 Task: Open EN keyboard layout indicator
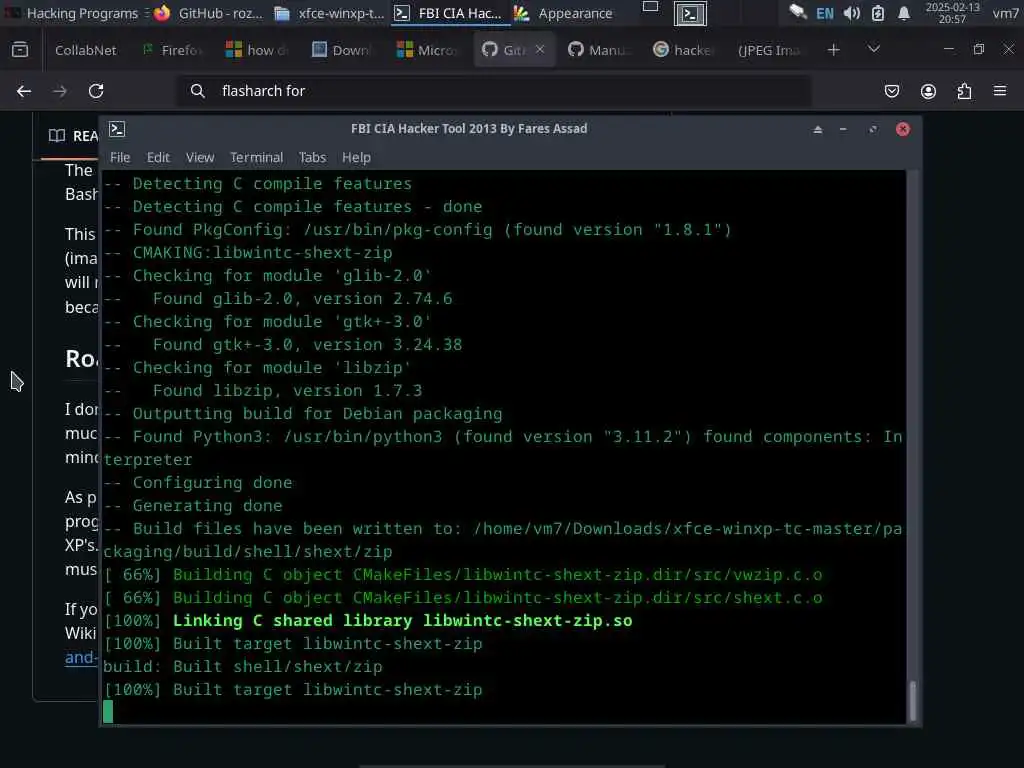(x=825, y=14)
